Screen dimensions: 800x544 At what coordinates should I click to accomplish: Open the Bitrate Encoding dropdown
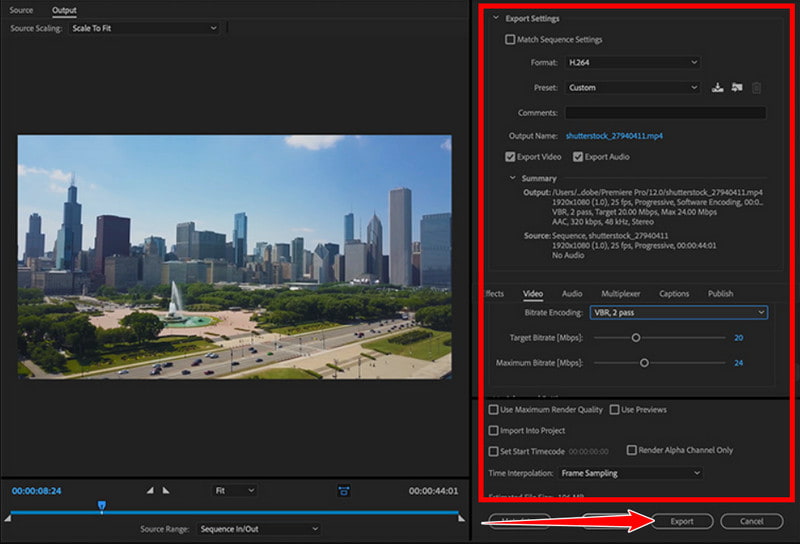point(679,312)
